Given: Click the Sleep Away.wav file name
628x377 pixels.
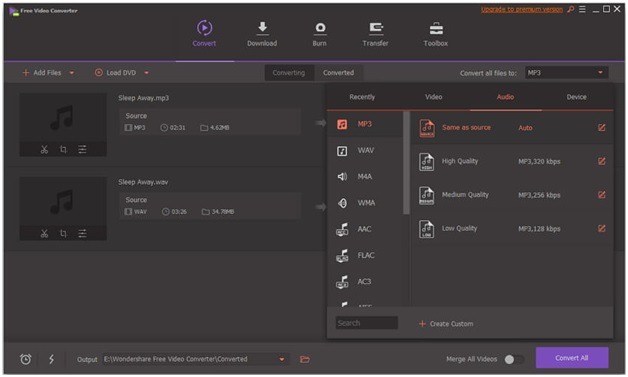Looking at the screenshot, I should (x=143, y=182).
